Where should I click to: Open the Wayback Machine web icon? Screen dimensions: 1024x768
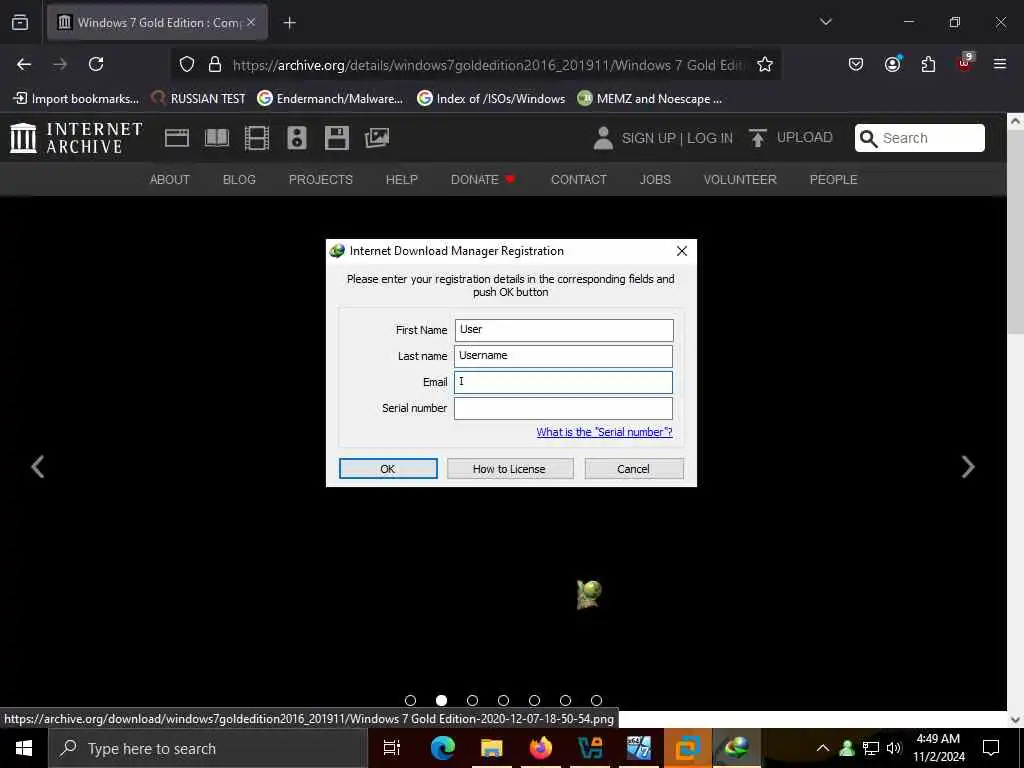point(176,138)
